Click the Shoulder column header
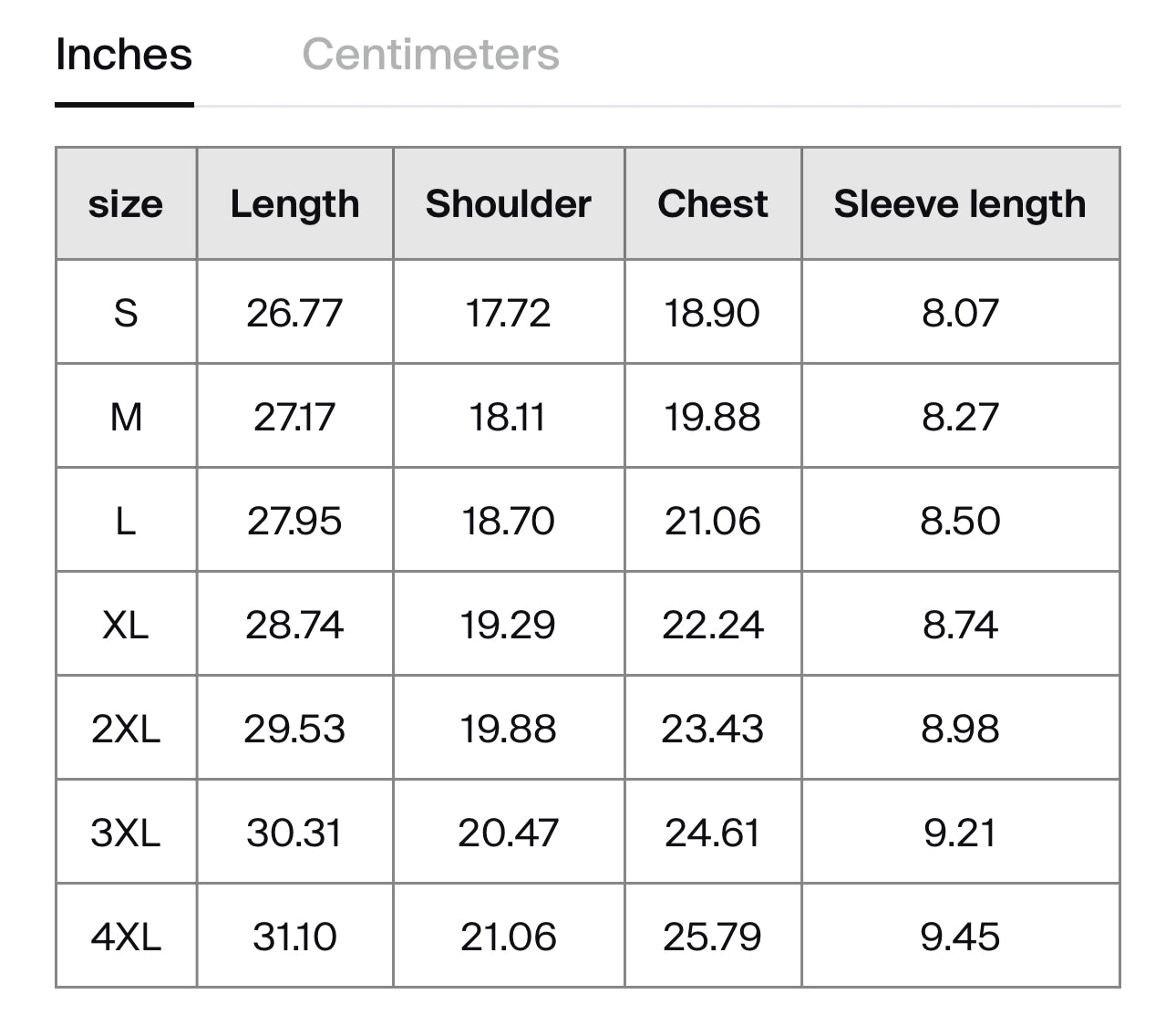This screenshot has width=1176, height=1036. 508,203
